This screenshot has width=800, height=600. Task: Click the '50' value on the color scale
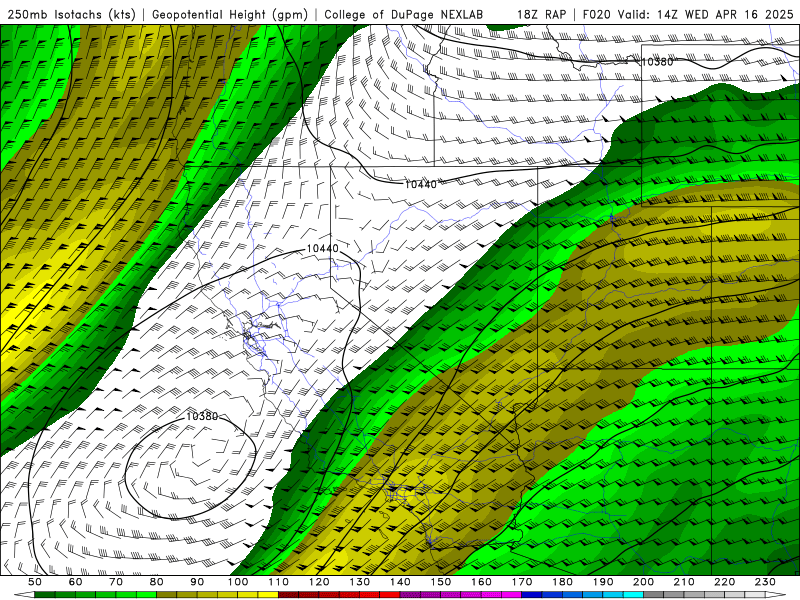tap(35, 582)
